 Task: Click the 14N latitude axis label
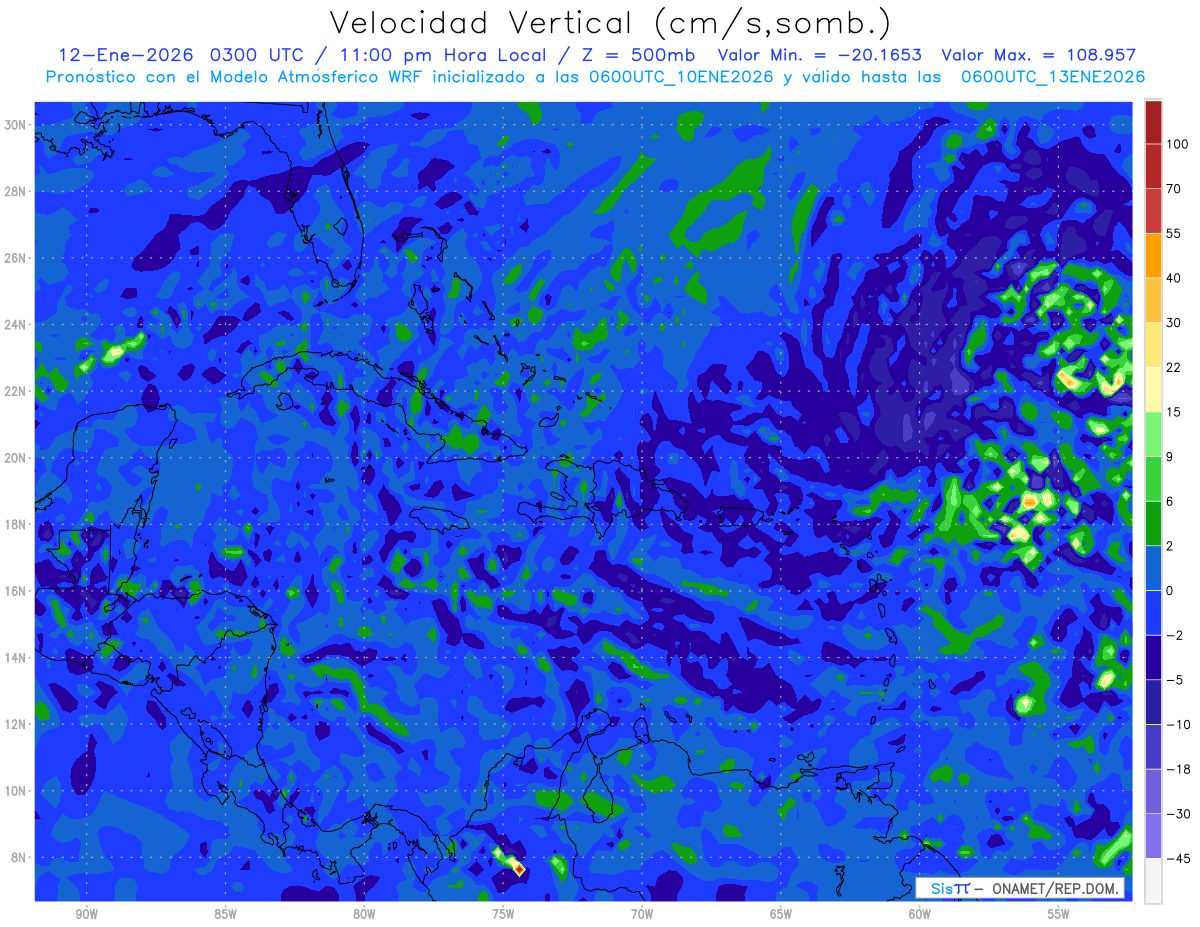click(17, 658)
